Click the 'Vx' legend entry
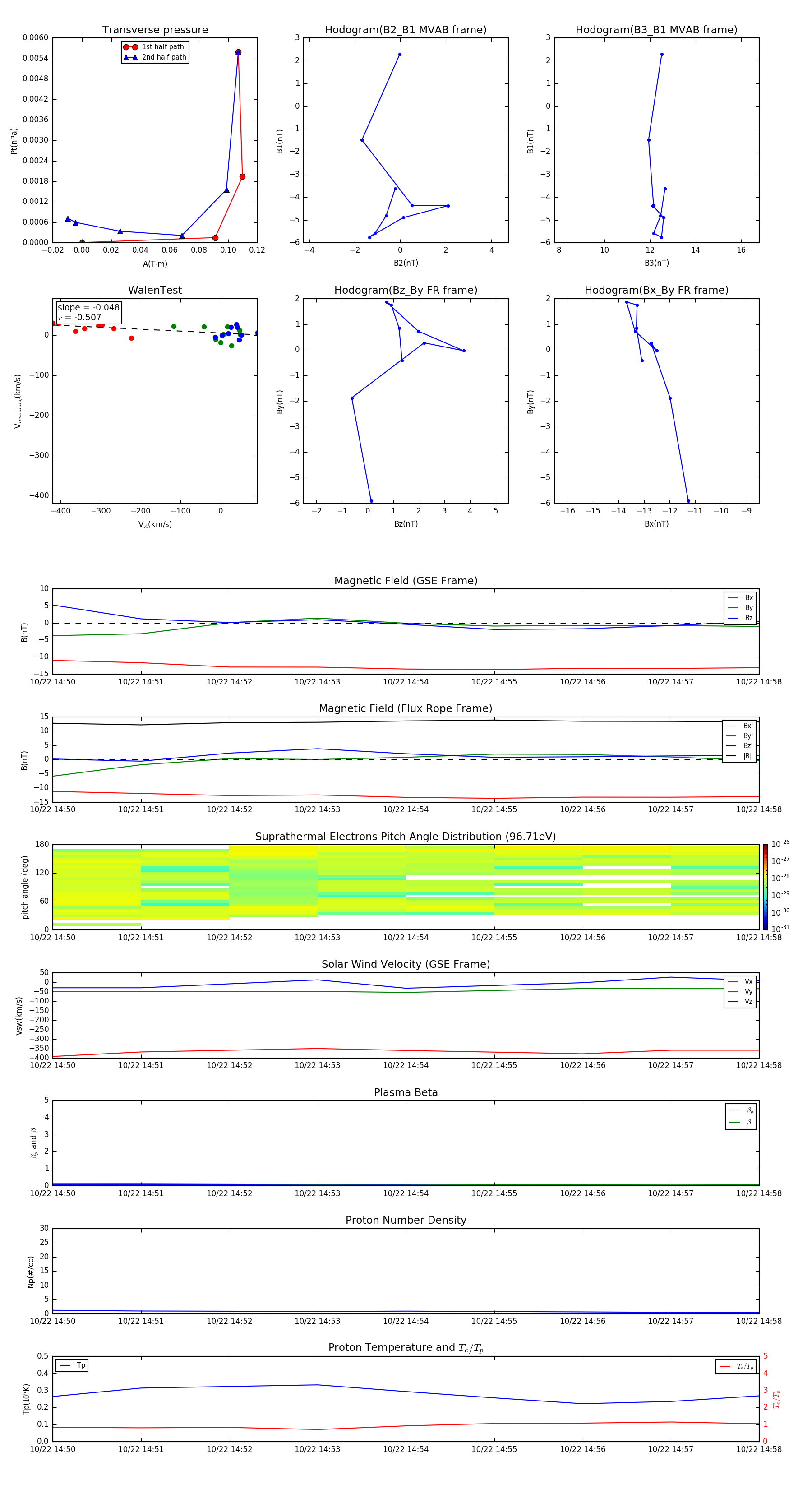This screenshot has height=1489, width=812. 740,981
